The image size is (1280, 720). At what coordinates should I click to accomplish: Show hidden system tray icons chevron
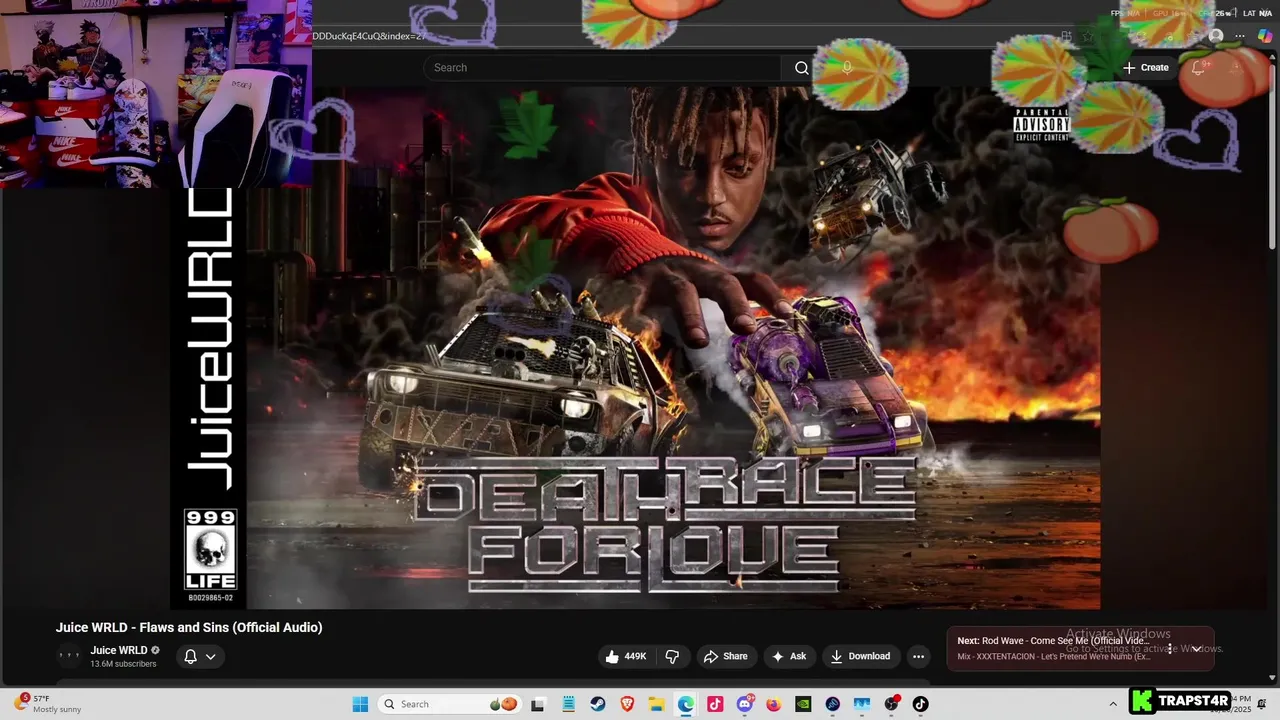point(1112,704)
